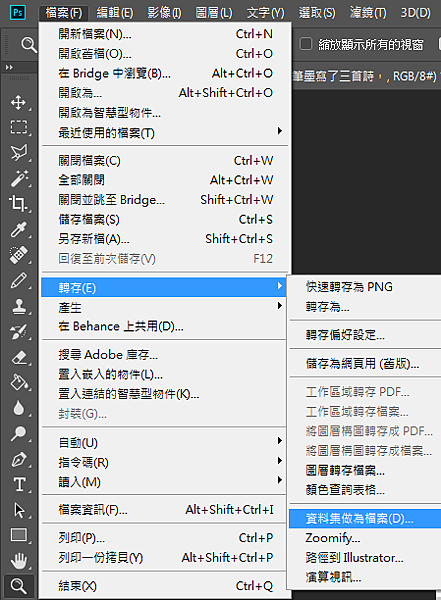Select the Clone Stamp tool
This screenshot has width=441, height=600.
[18, 306]
